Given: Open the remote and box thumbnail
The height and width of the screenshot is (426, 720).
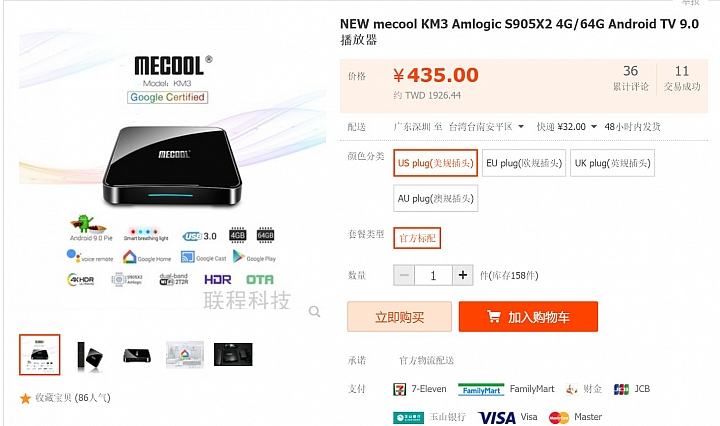Looking at the screenshot, I should pos(89,355).
